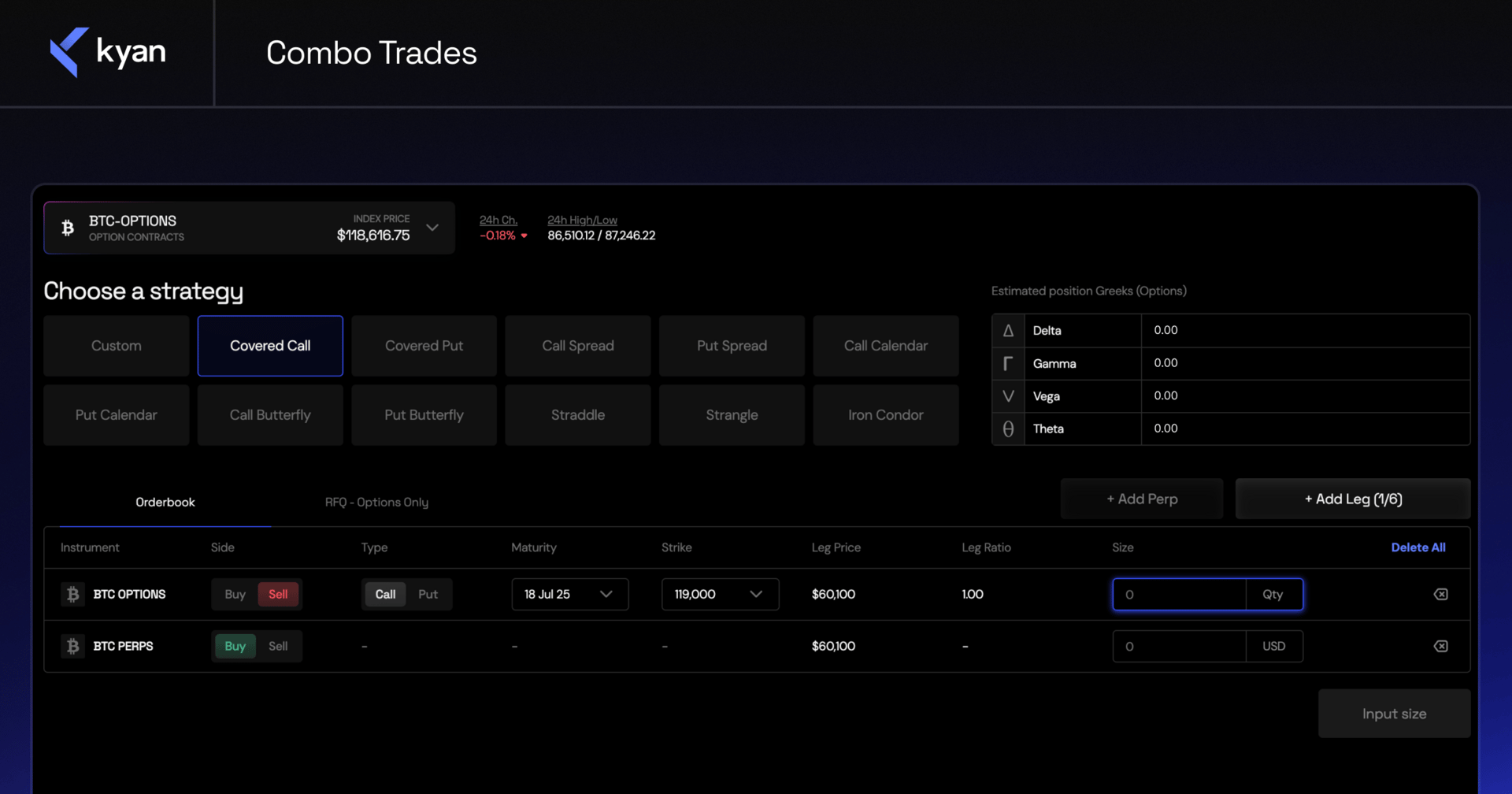Click the Theta symbol icon
Screen dimensions: 1512x794
(x=1008, y=429)
